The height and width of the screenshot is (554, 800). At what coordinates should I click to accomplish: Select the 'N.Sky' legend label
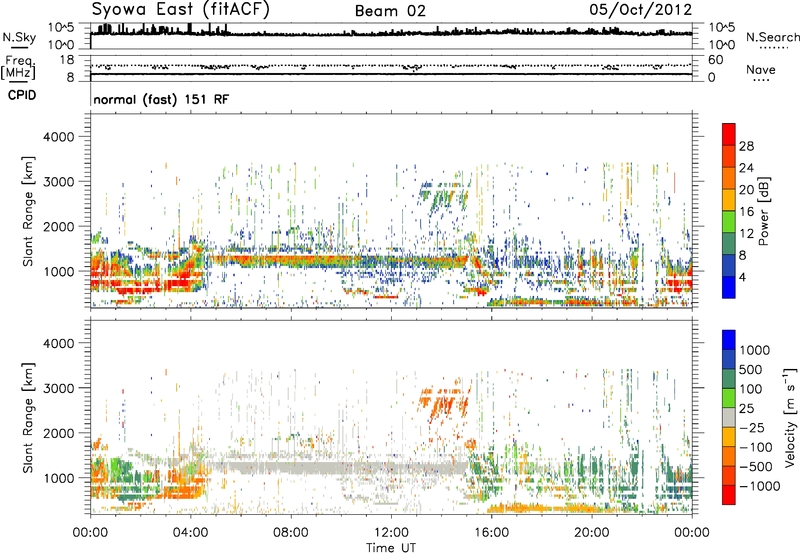(19, 37)
